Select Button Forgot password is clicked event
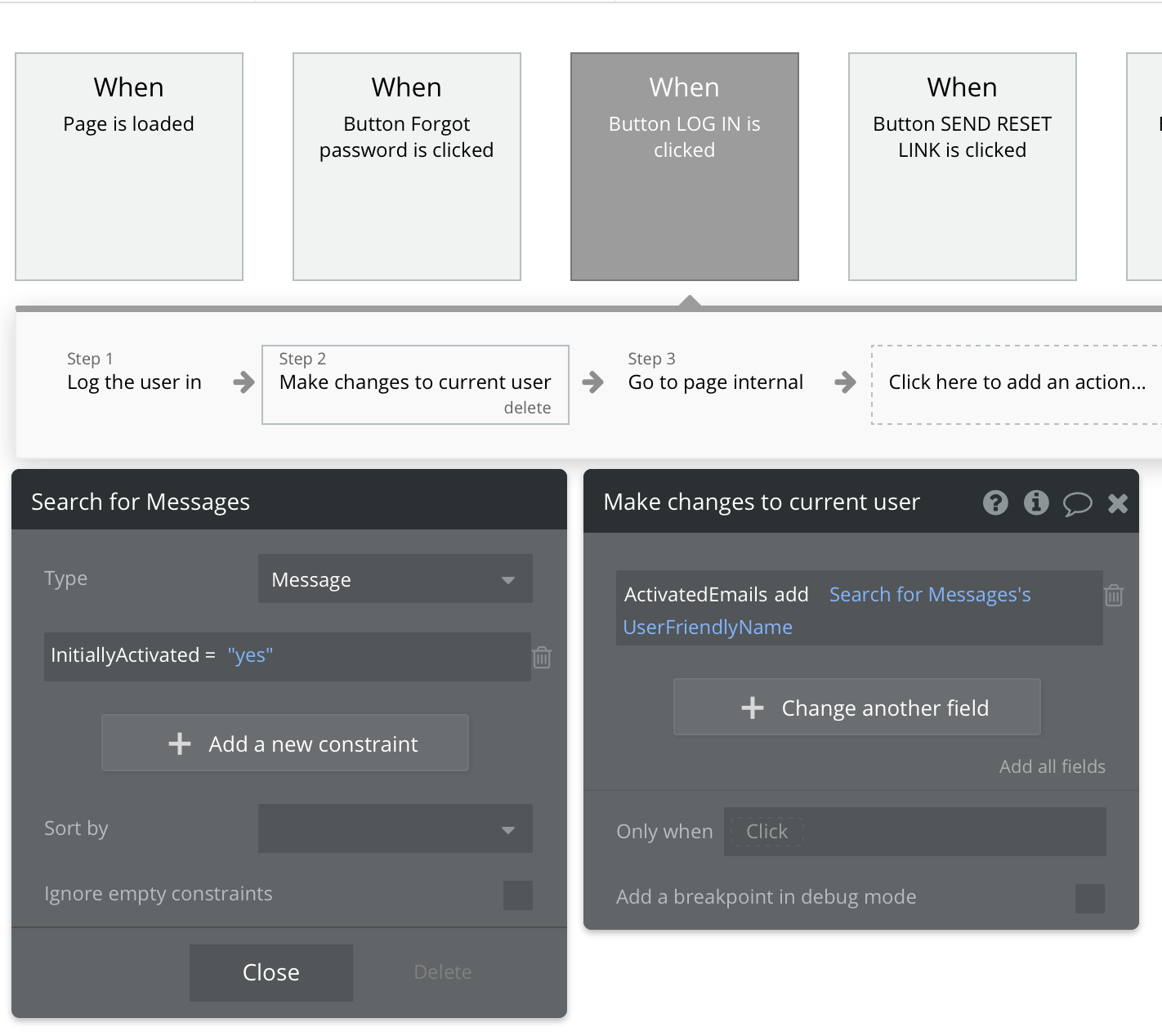The image size is (1162, 1036). pyautogui.click(x=407, y=167)
